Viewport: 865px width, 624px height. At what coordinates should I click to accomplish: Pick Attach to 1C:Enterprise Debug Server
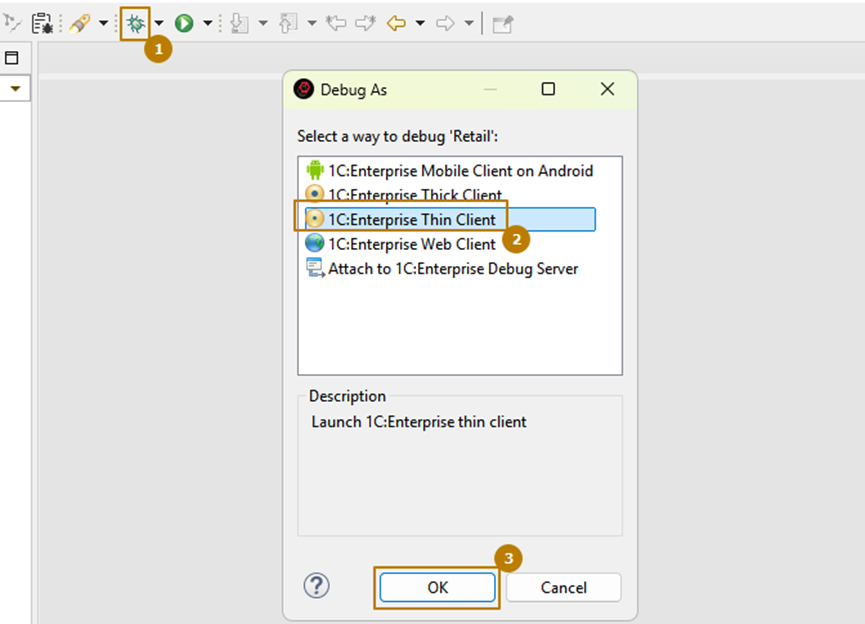pyautogui.click(x=452, y=268)
